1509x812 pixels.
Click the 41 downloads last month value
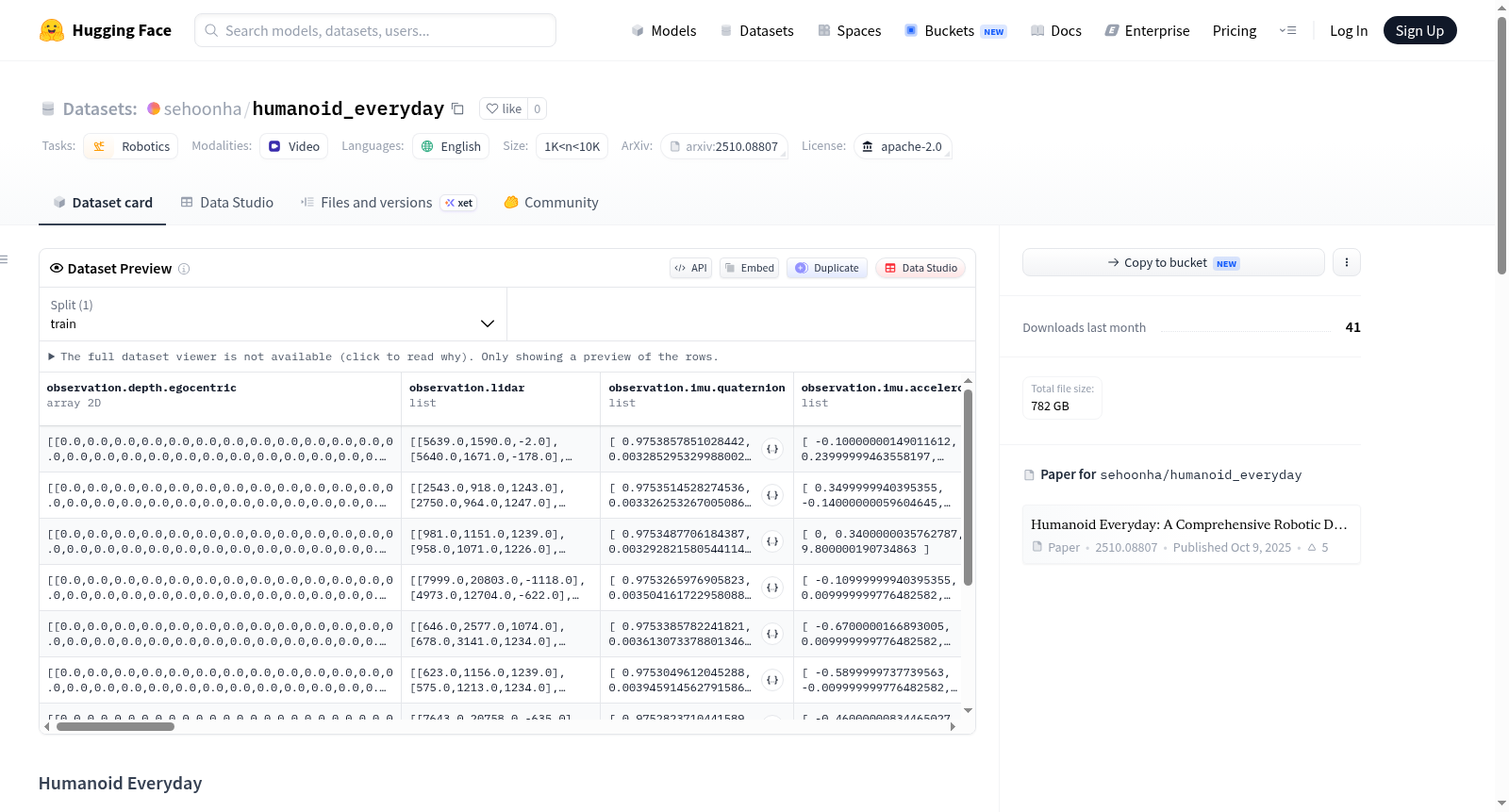click(1353, 327)
